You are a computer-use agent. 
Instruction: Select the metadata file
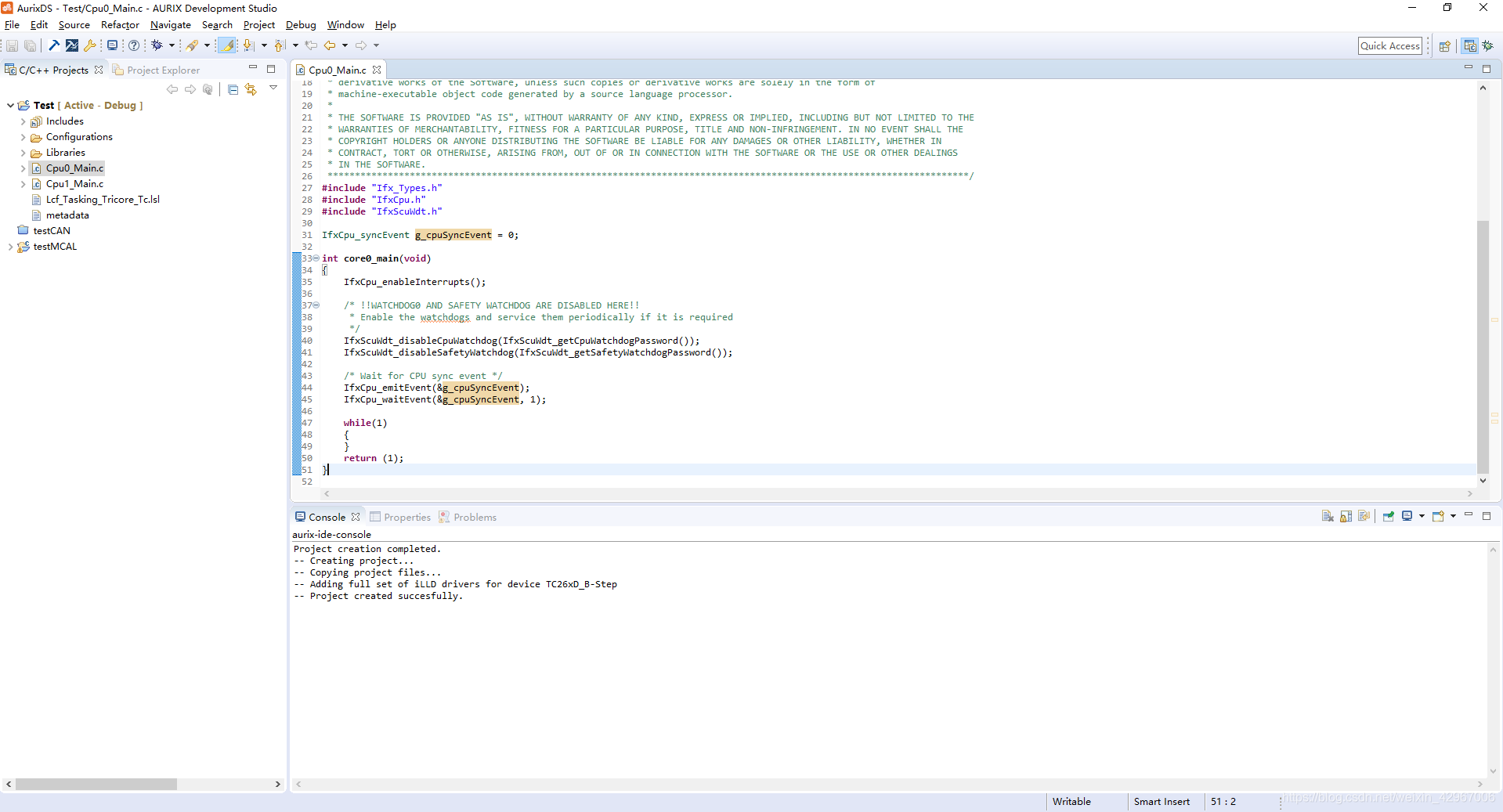[67, 215]
